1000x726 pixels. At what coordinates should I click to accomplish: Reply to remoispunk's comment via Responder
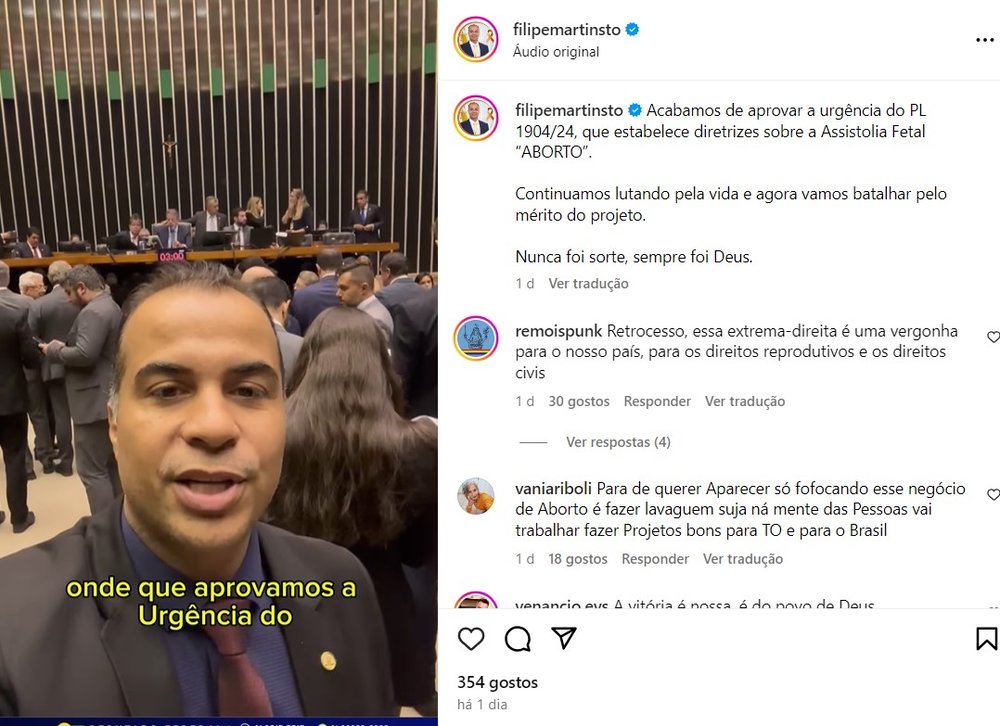point(657,401)
